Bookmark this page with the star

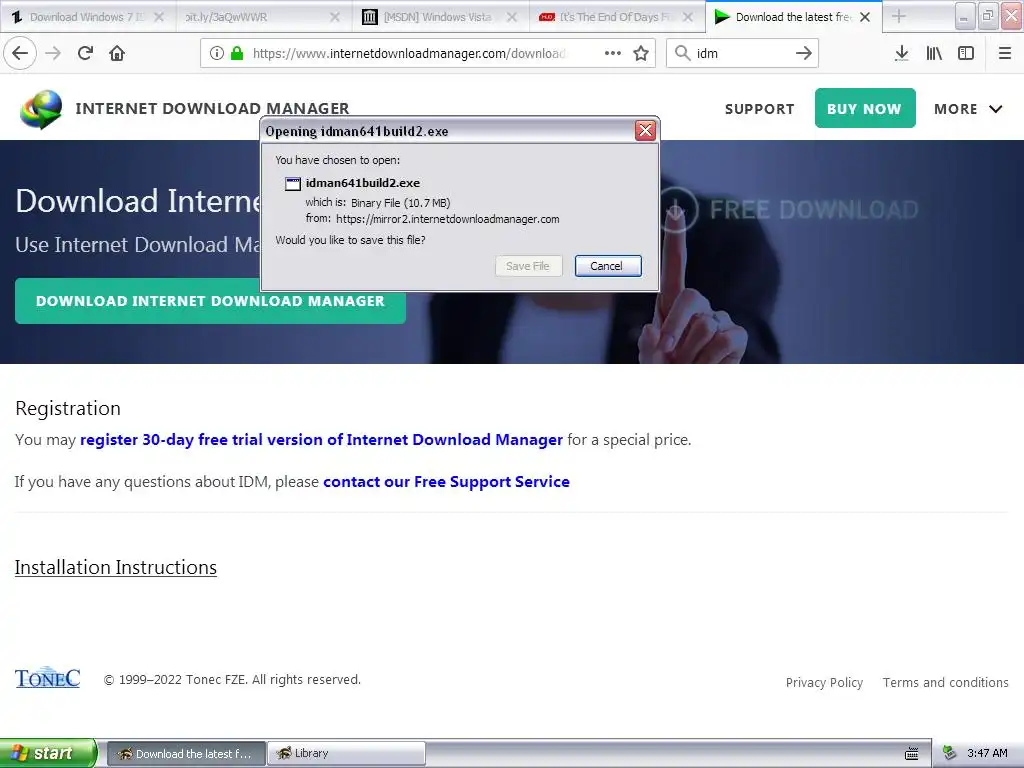(x=641, y=53)
